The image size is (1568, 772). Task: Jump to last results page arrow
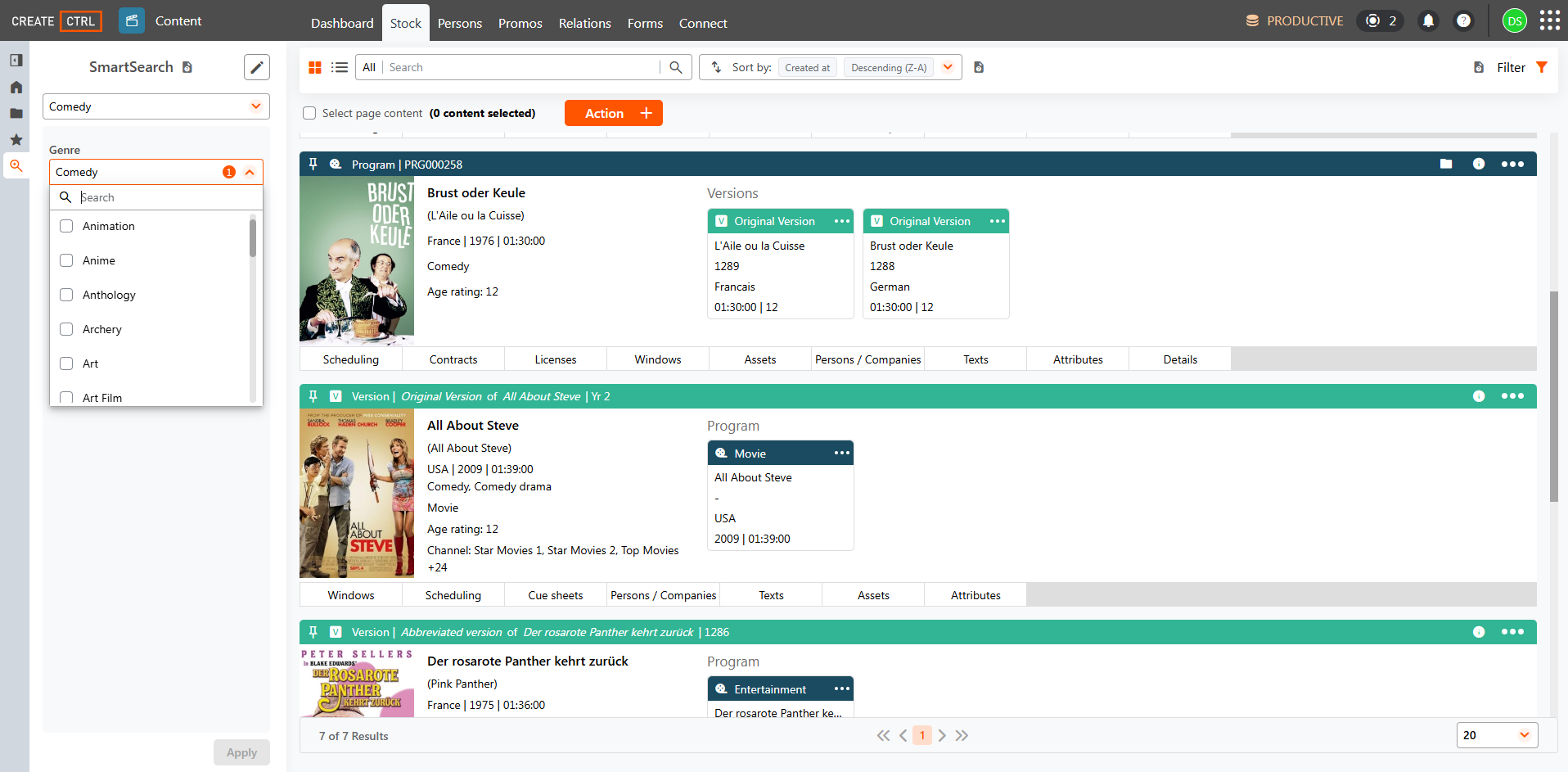tap(962, 735)
